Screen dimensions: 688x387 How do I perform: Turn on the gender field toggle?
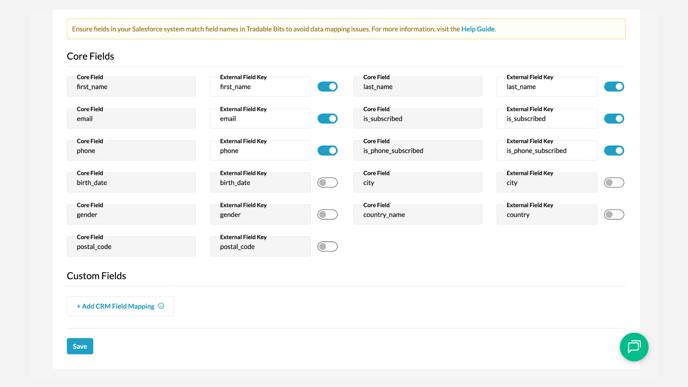pyautogui.click(x=327, y=215)
